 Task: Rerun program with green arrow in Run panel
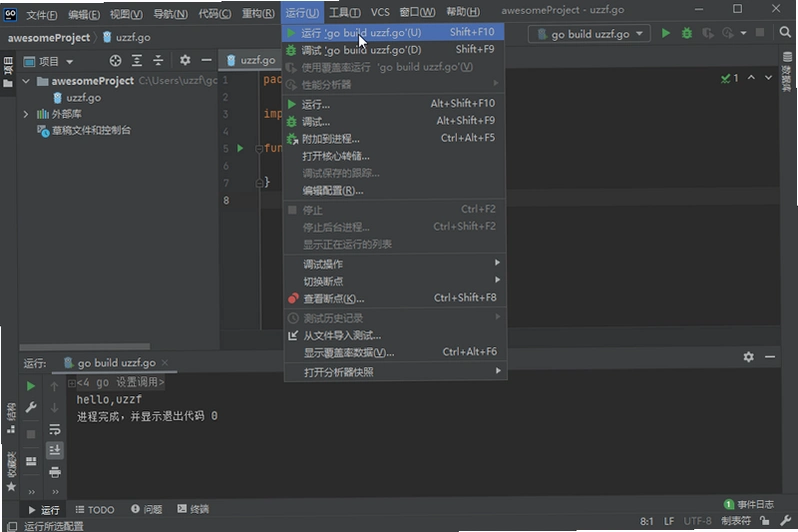pos(31,386)
